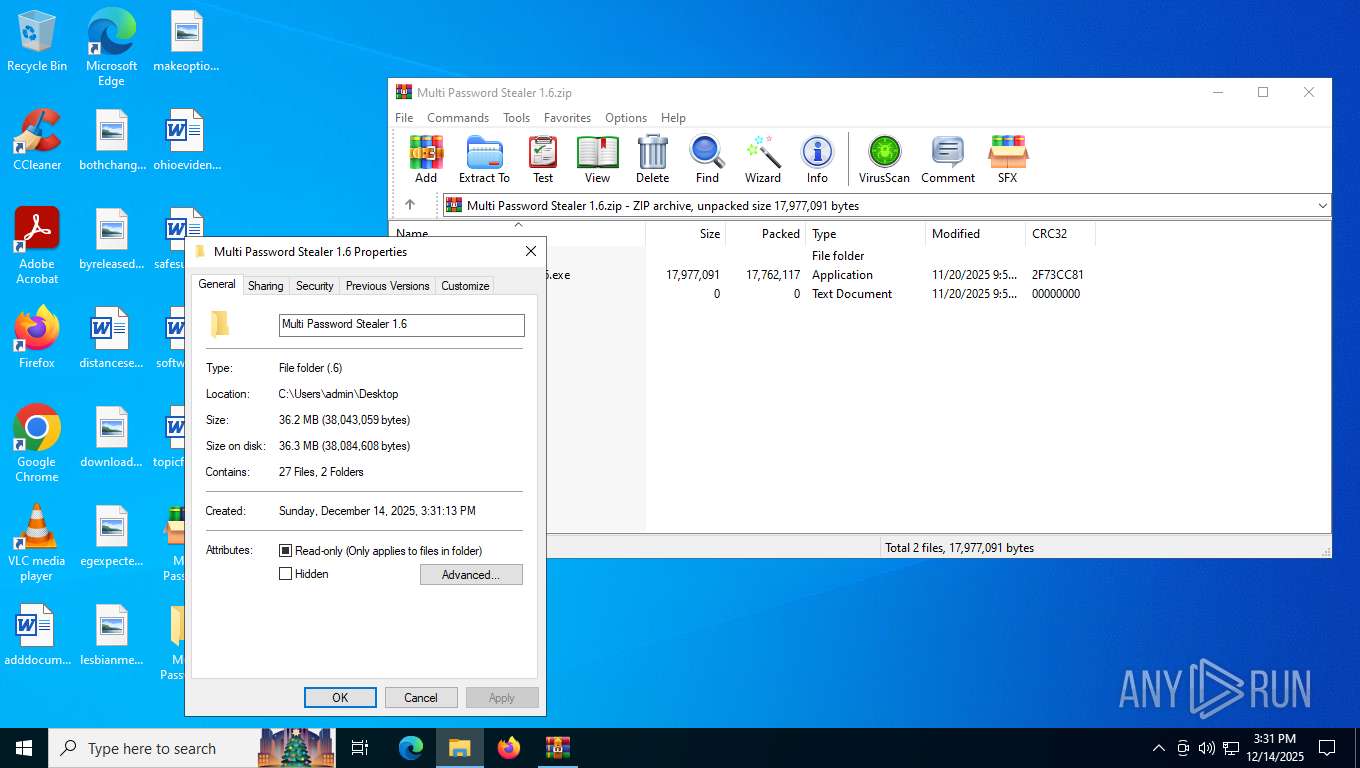Select the File folder row

(x=860, y=256)
